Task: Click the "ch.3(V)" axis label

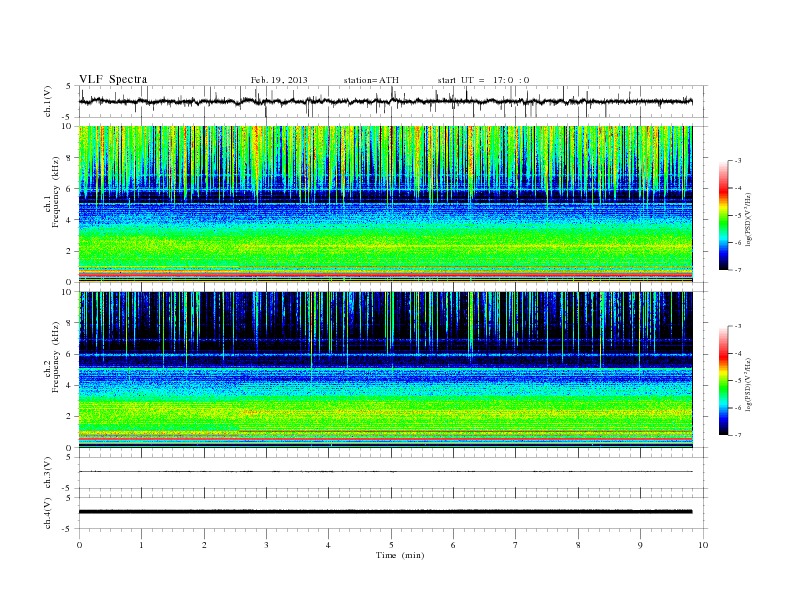Action: (48, 472)
